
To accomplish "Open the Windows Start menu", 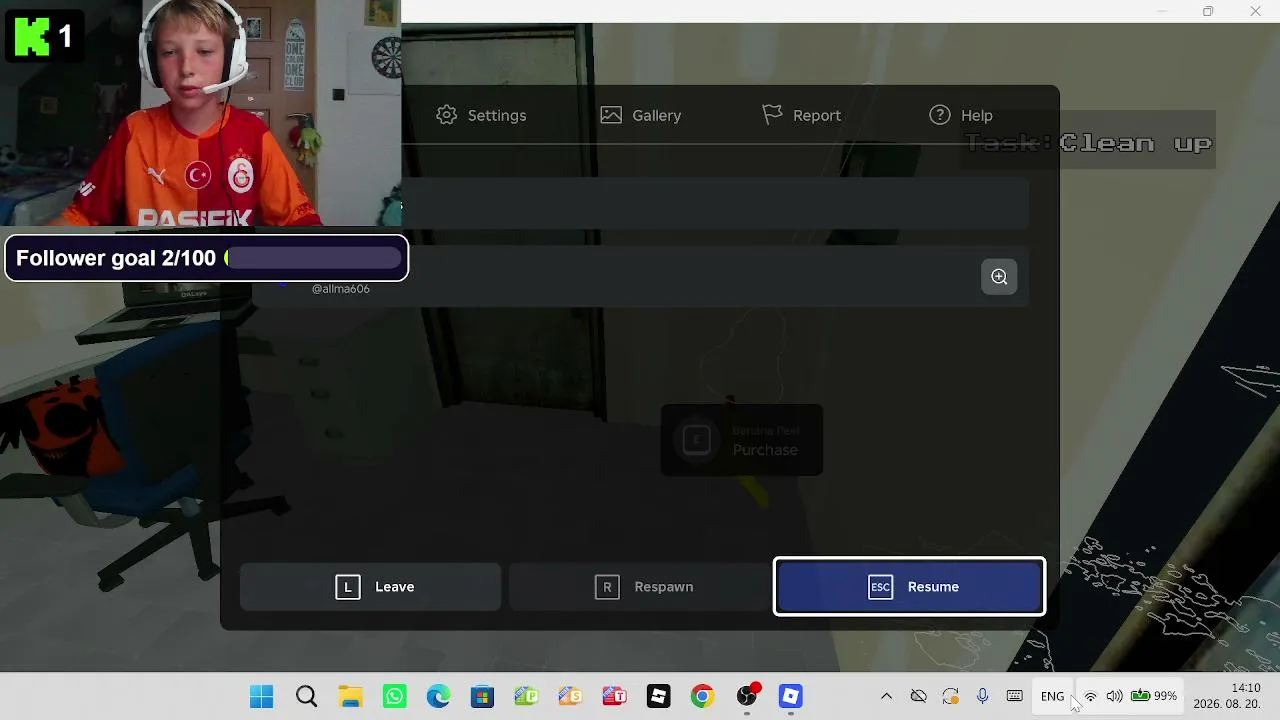I will (262, 696).
